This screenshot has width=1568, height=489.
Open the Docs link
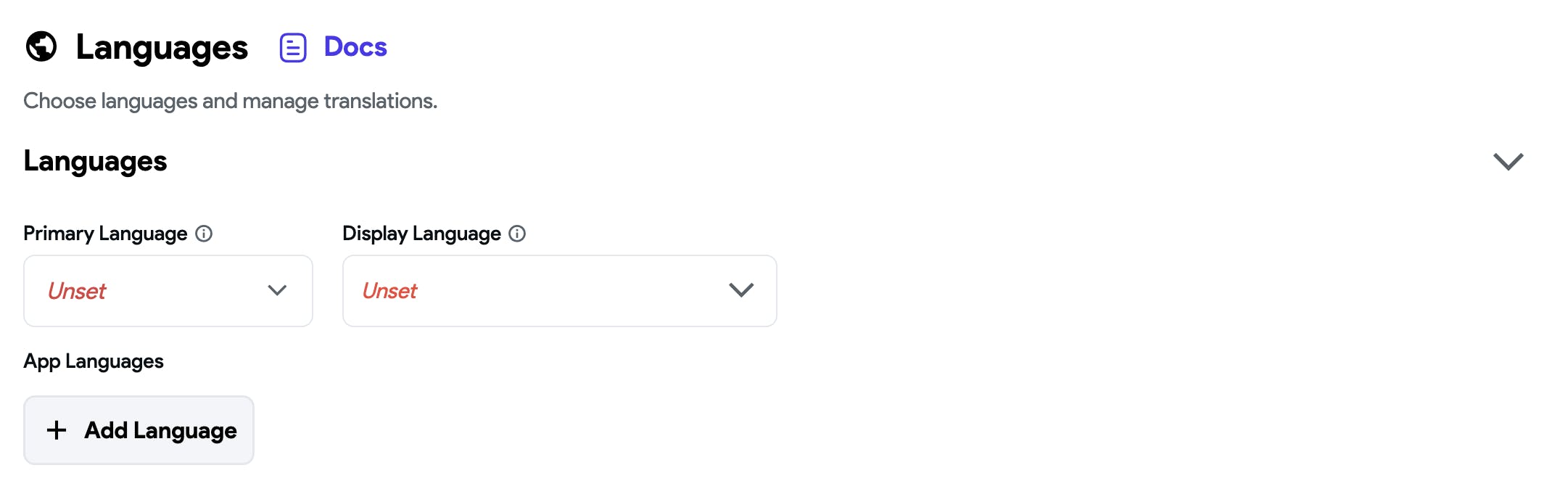click(x=355, y=47)
